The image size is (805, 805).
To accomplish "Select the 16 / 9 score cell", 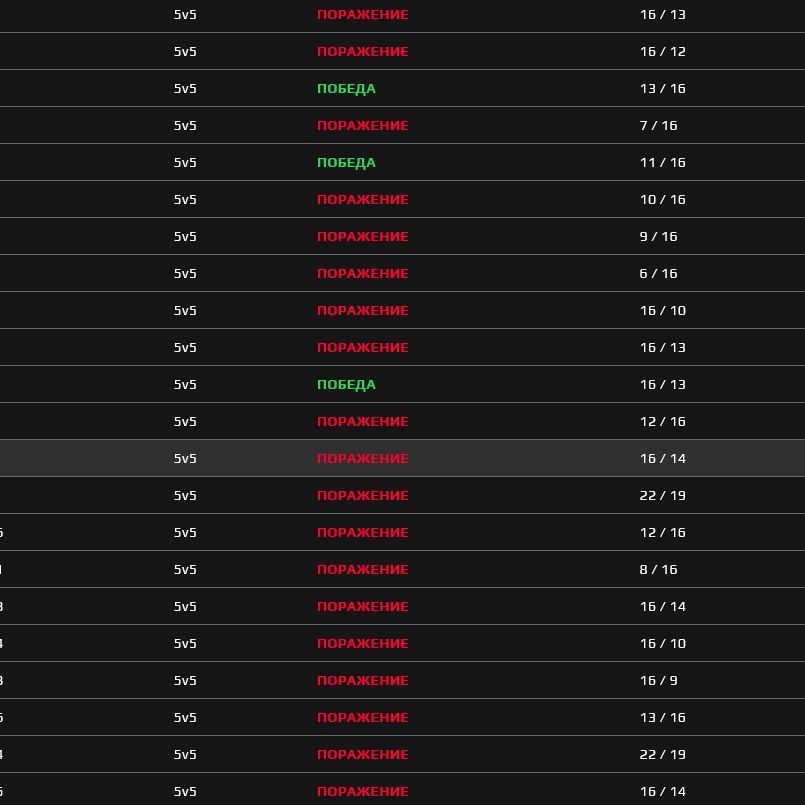I will 658,680.
